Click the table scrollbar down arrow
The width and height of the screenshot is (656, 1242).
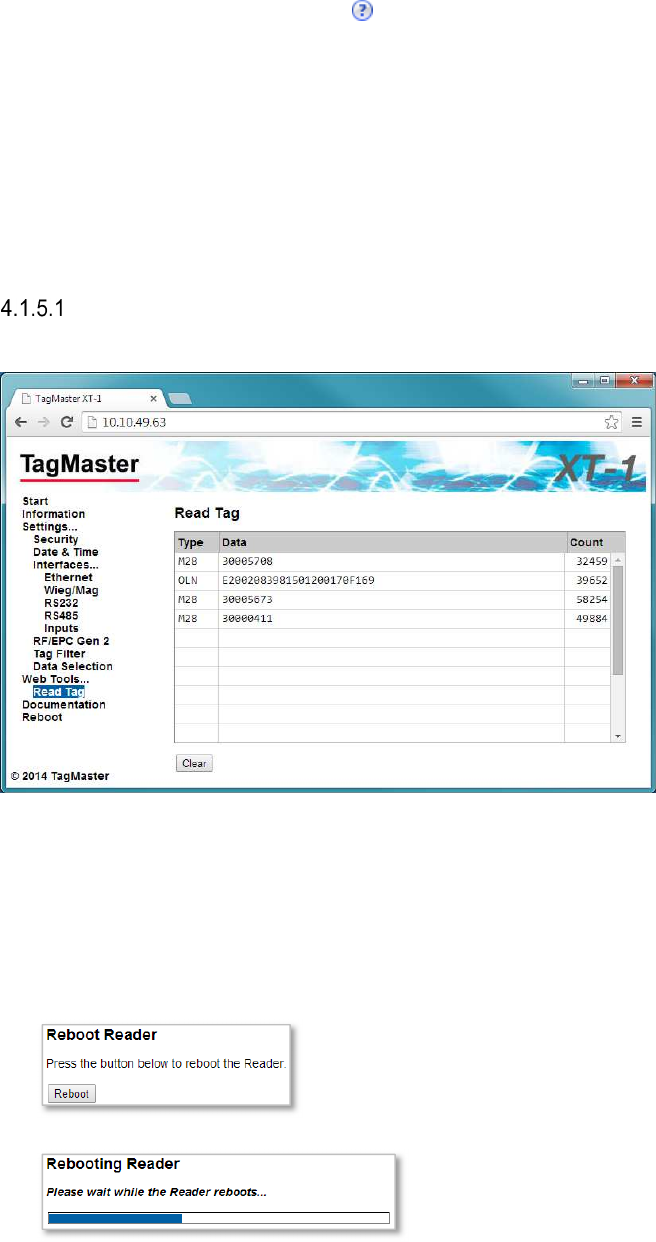618,736
